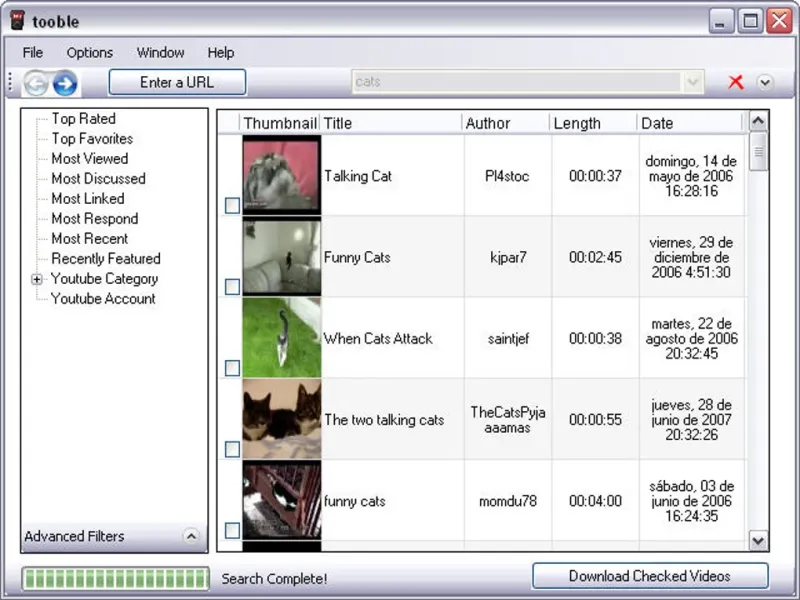Screen dimensions: 800x600
Task: Click the green search progress bar
Action: pyautogui.click(x=115, y=579)
